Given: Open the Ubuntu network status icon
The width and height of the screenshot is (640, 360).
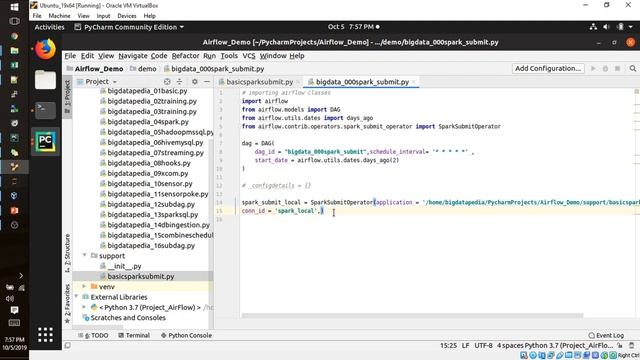Looking at the screenshot, I should (x=593, y=27).
